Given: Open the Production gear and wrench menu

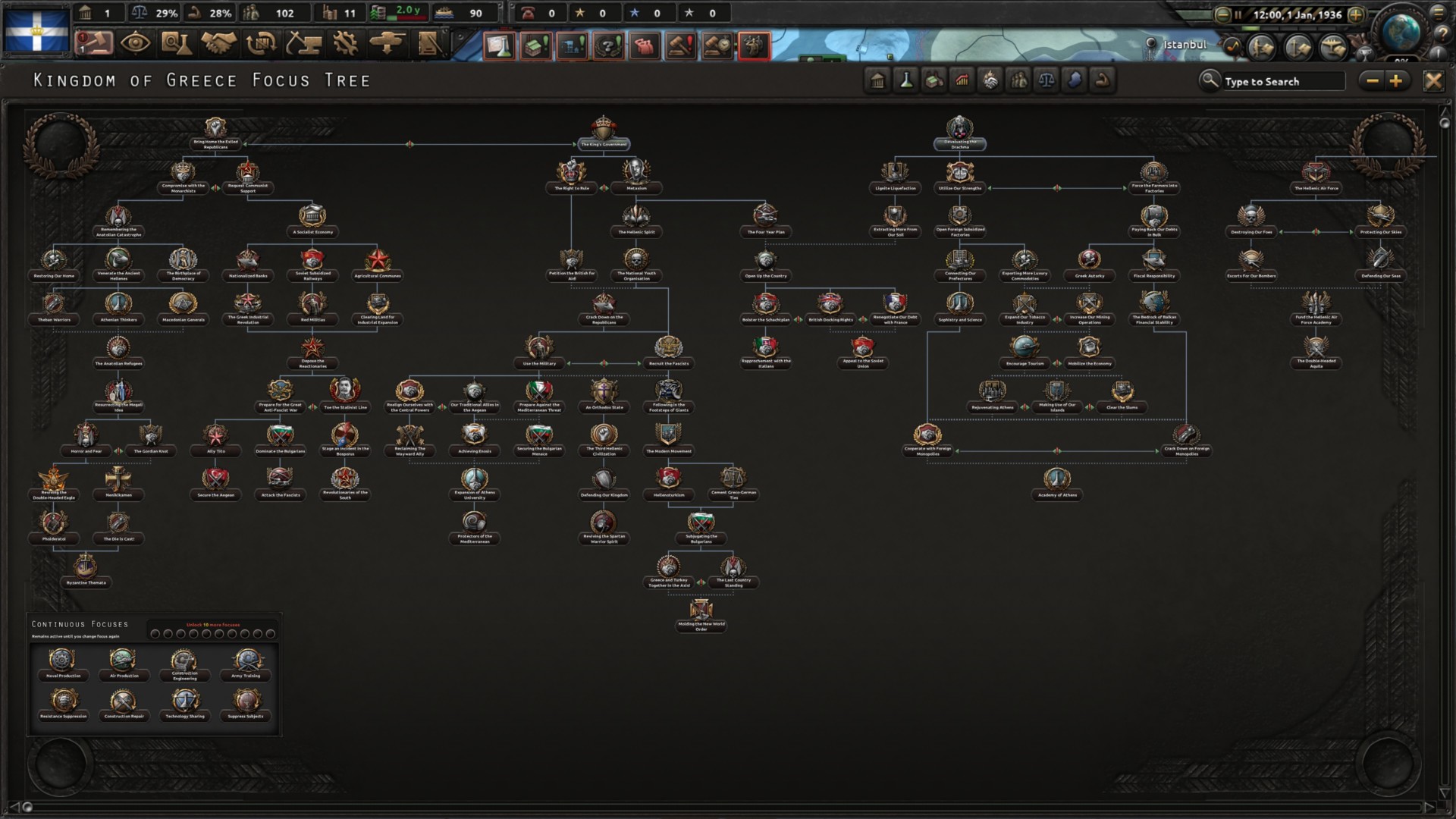Looking at the screenshot, I should coord(345,43).
